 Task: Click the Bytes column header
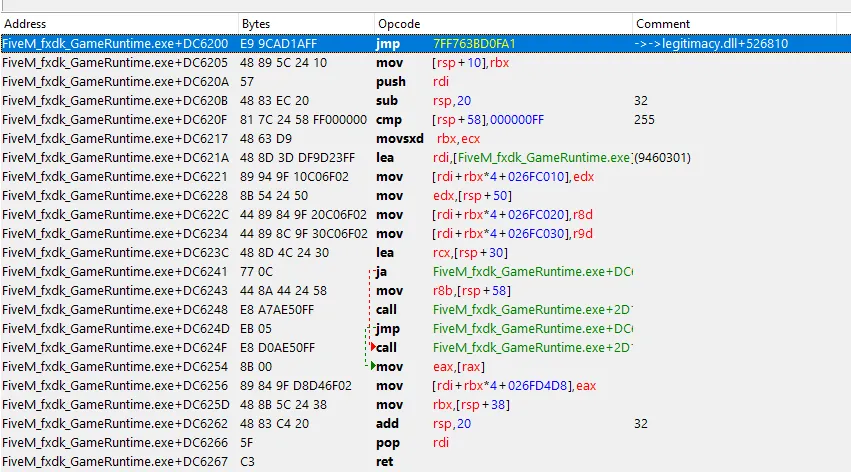click(255, 23)
